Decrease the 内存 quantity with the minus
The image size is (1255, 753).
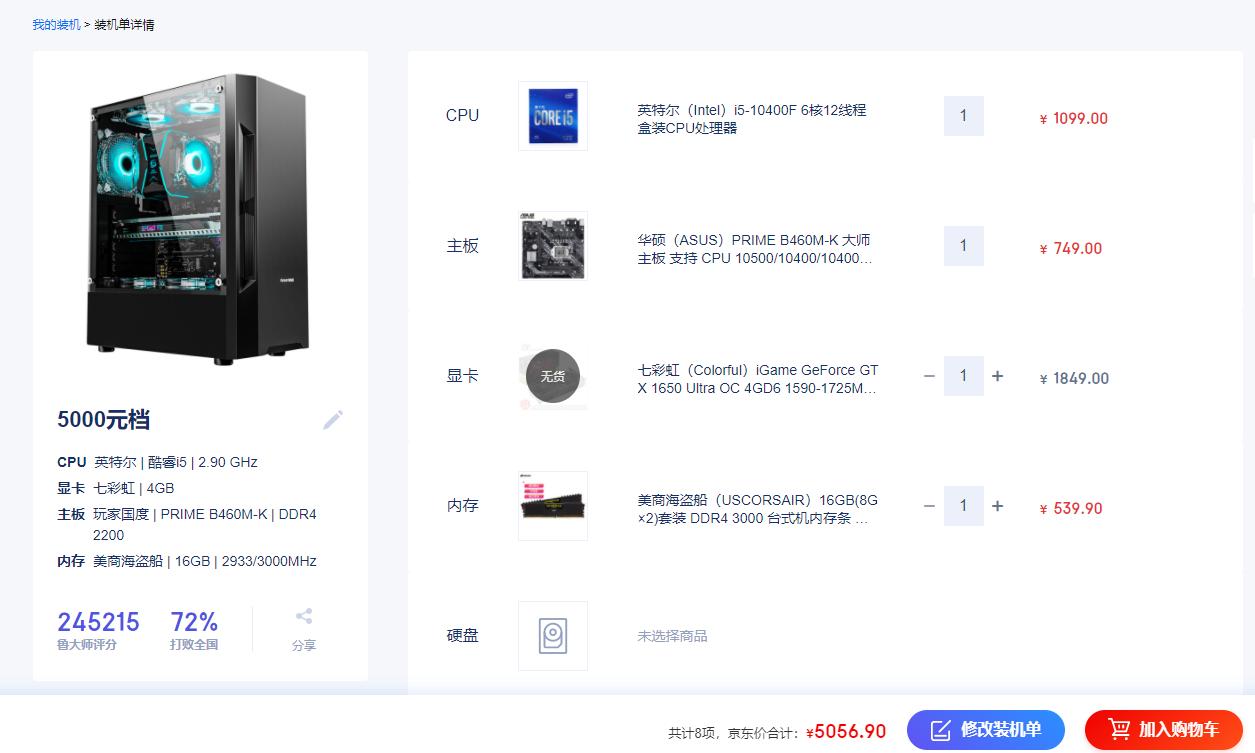929,505
